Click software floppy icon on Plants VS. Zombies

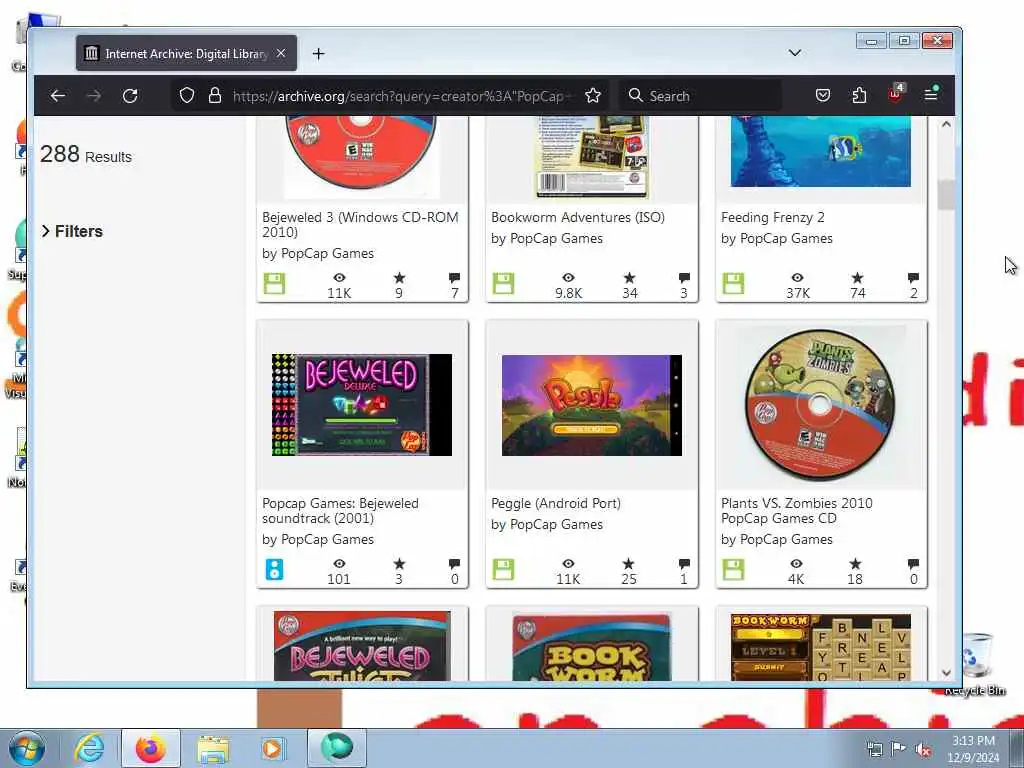(733, 569)
